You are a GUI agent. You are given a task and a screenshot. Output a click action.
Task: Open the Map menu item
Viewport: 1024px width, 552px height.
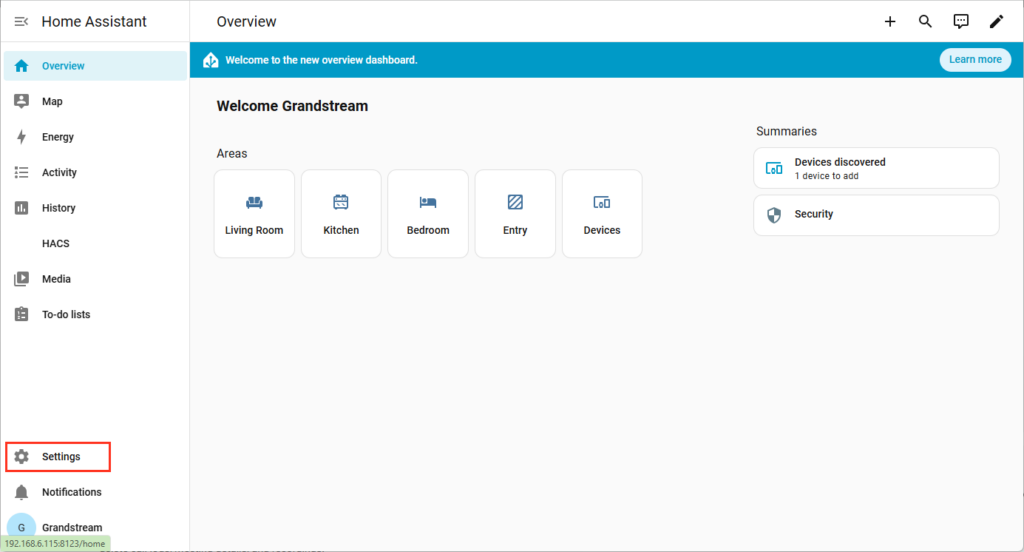coord(96,101)
